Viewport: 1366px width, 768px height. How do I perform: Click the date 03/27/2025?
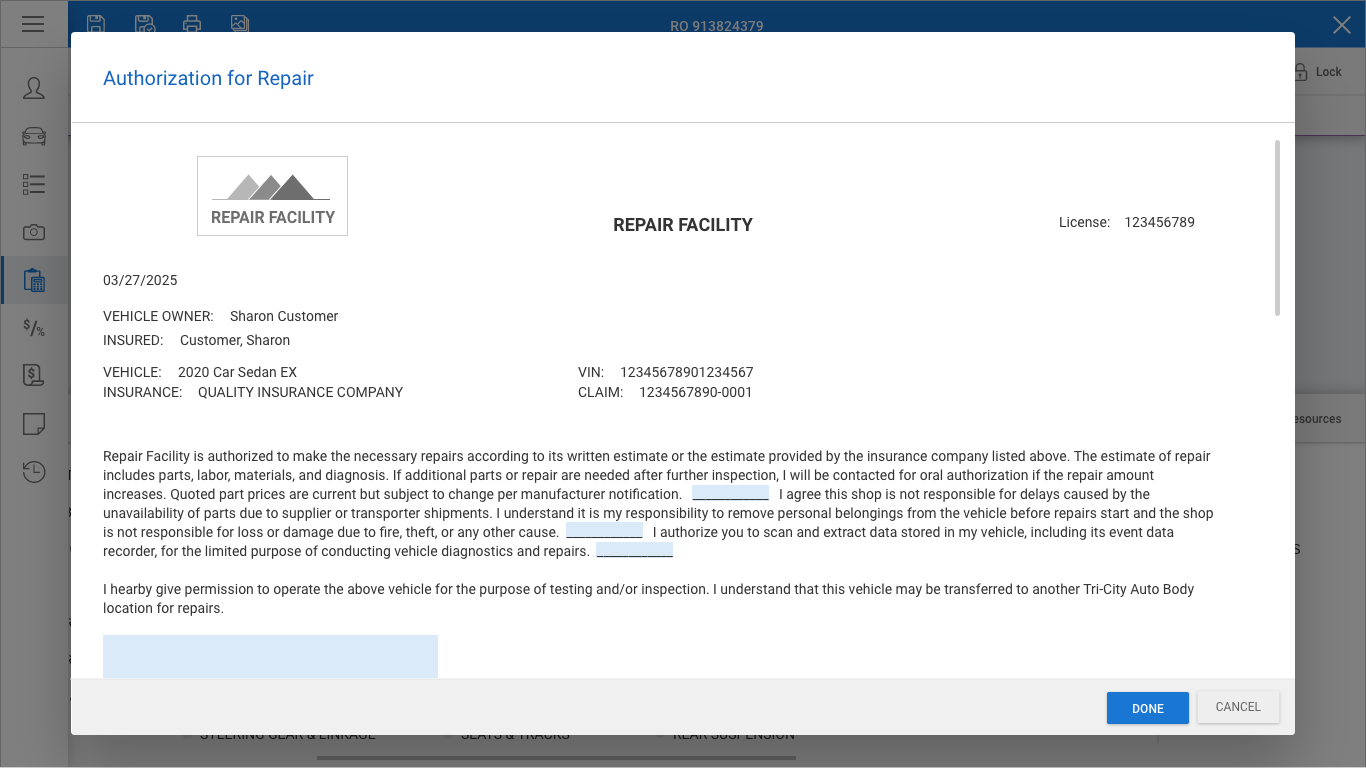pyautogui.click(x=140, y=280)
